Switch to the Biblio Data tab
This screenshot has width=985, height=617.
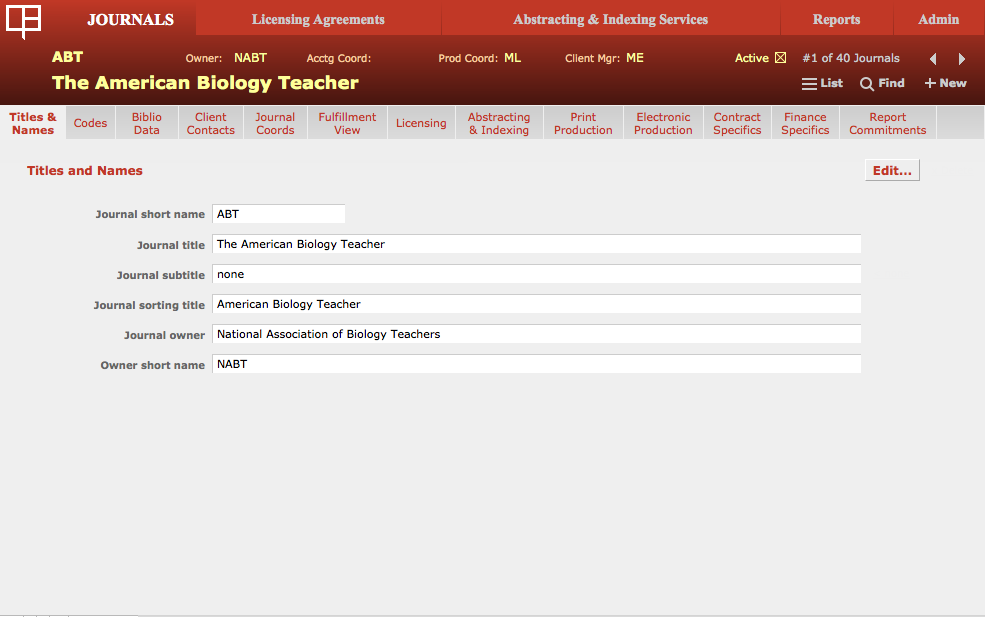147,123
